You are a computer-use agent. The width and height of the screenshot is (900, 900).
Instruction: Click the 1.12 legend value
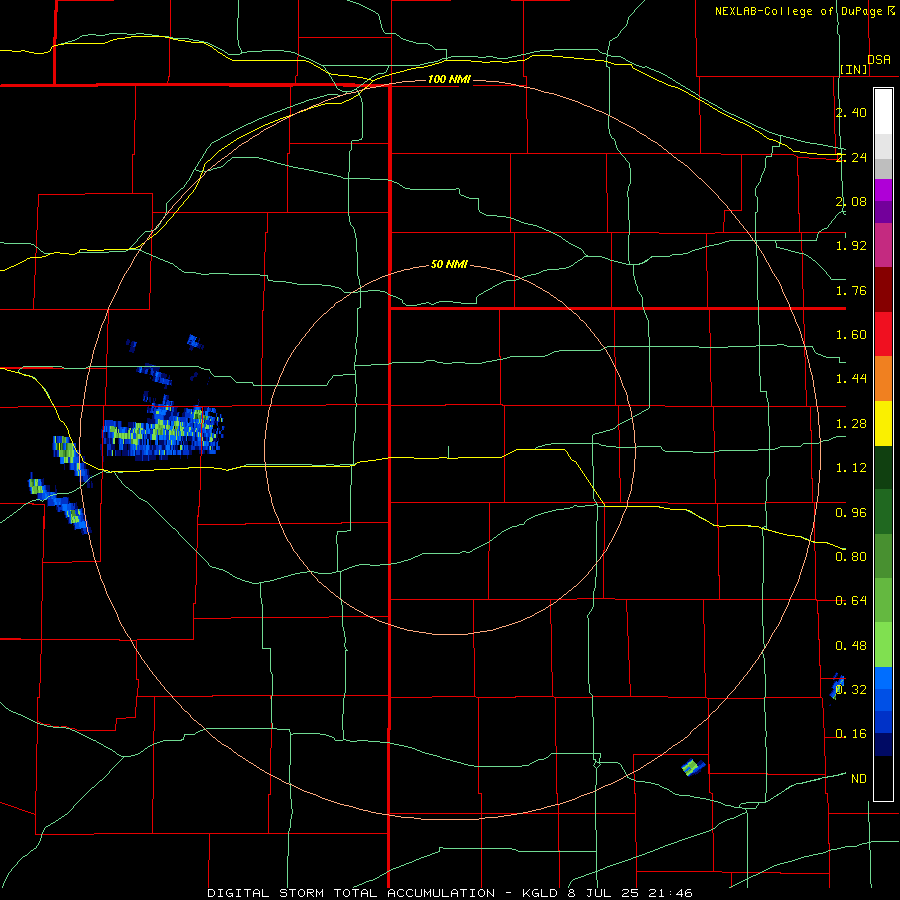click(851, 468)
